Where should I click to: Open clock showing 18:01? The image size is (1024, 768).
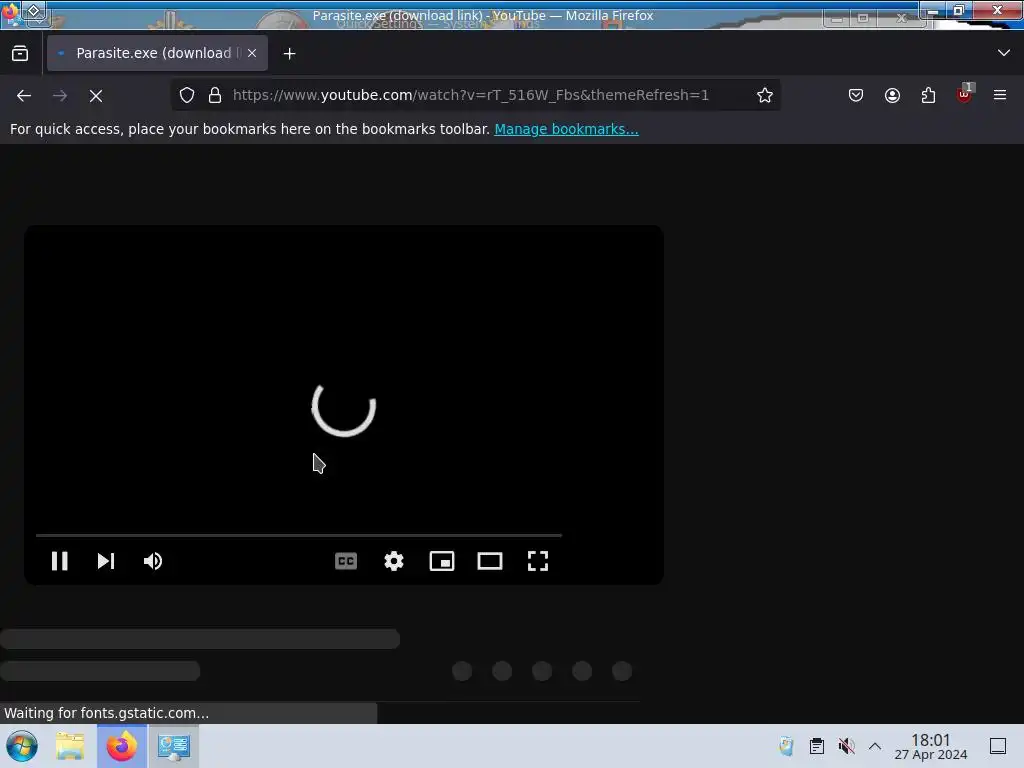[x=931, y=746]
